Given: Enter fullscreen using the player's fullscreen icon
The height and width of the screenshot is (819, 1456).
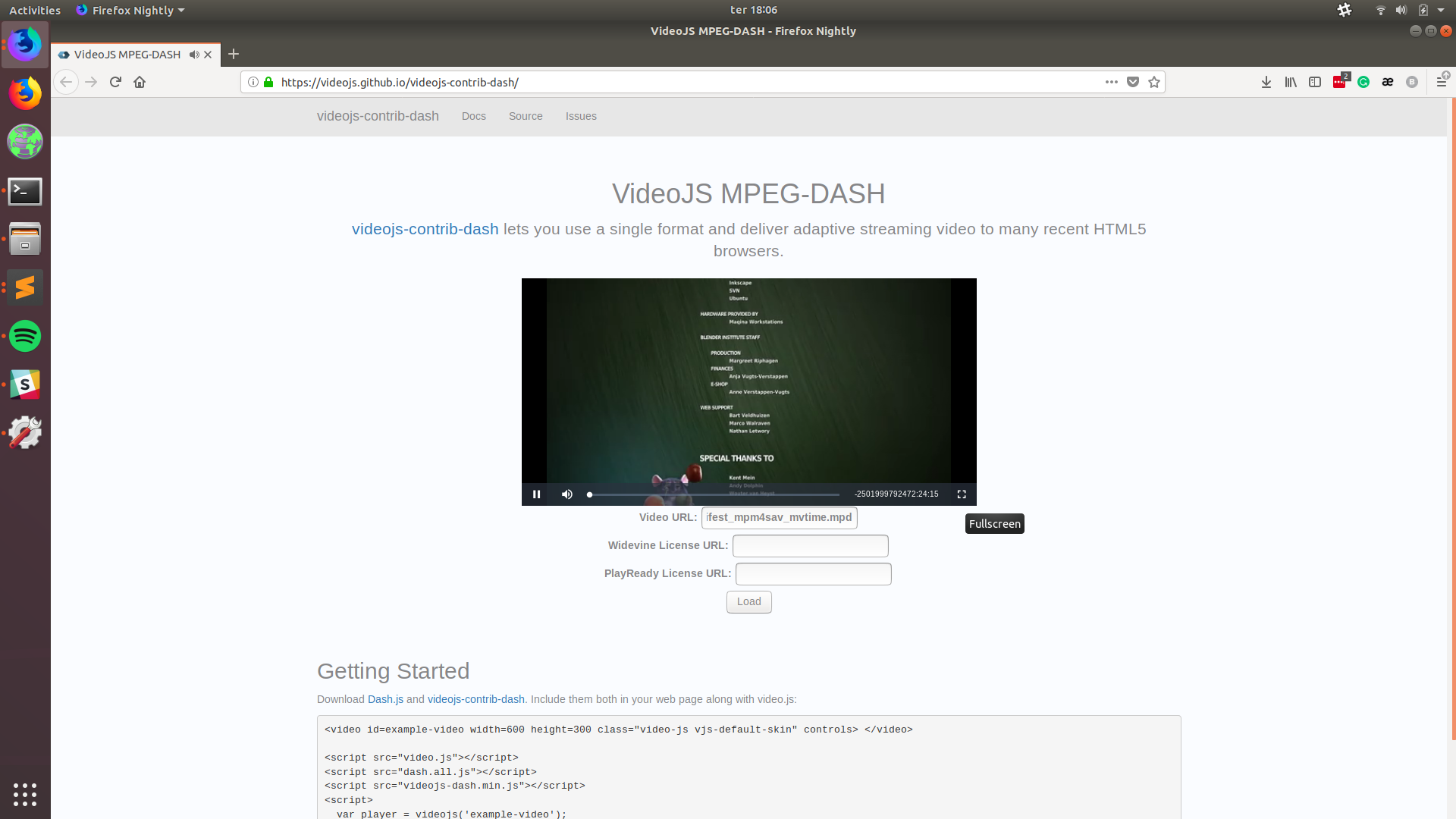Looking at the screenshot, I should click(961, 494).
